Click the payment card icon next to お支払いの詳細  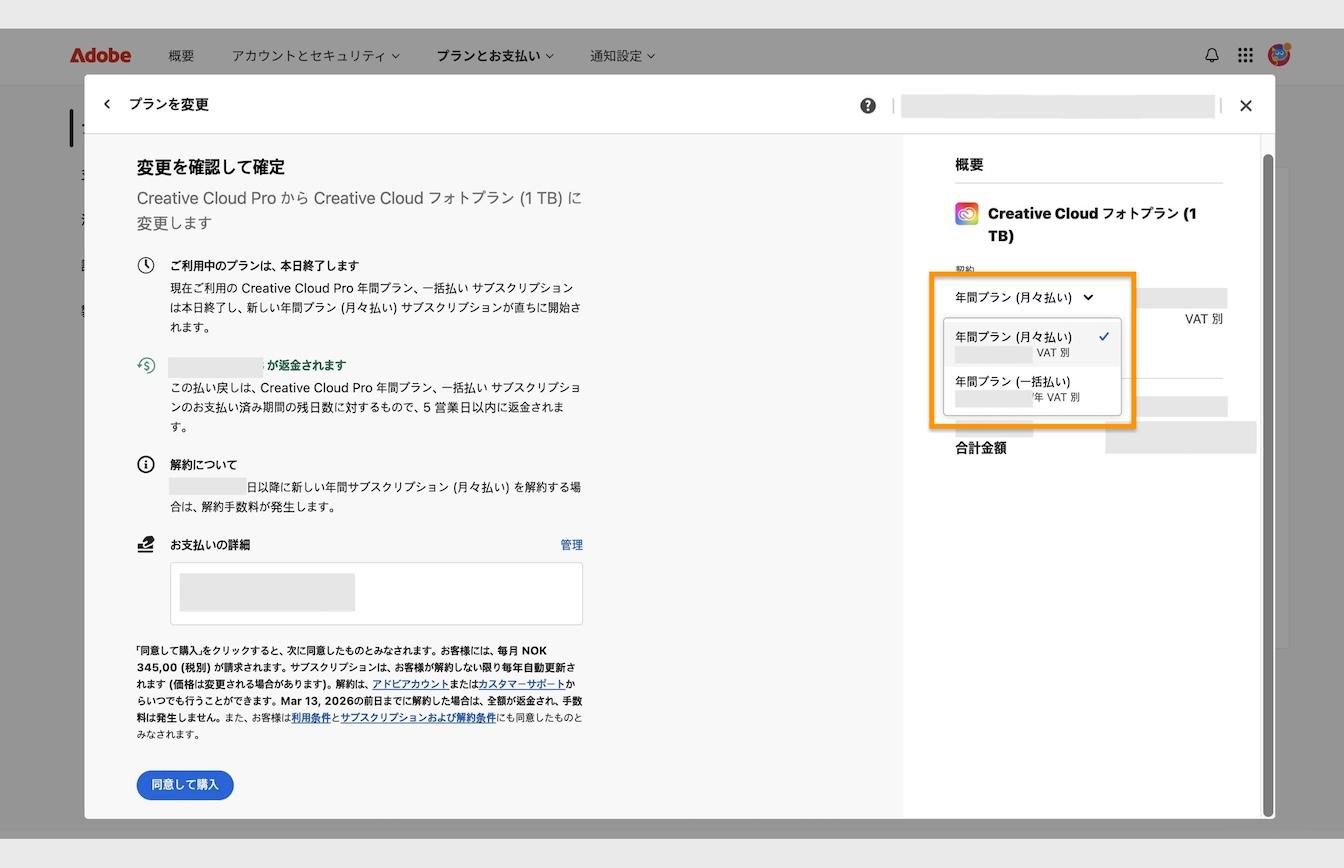pos(146,544)
